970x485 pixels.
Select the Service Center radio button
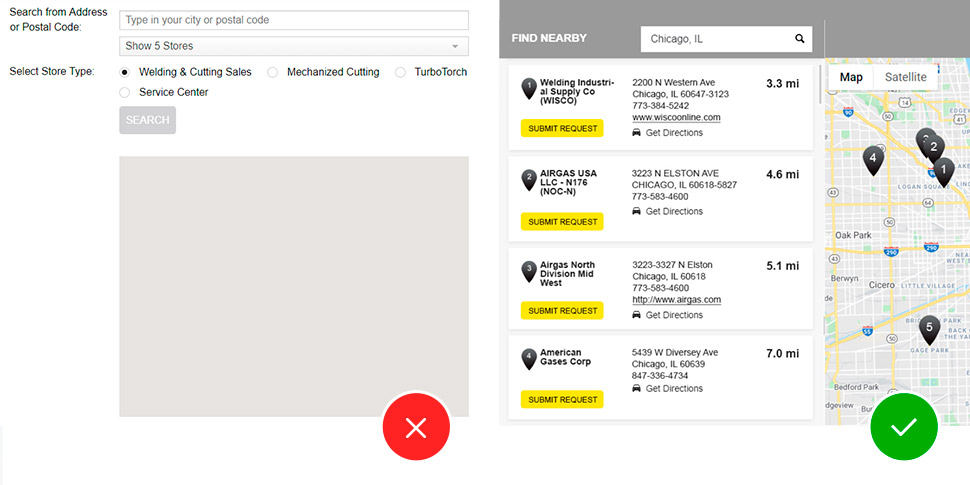125,92
